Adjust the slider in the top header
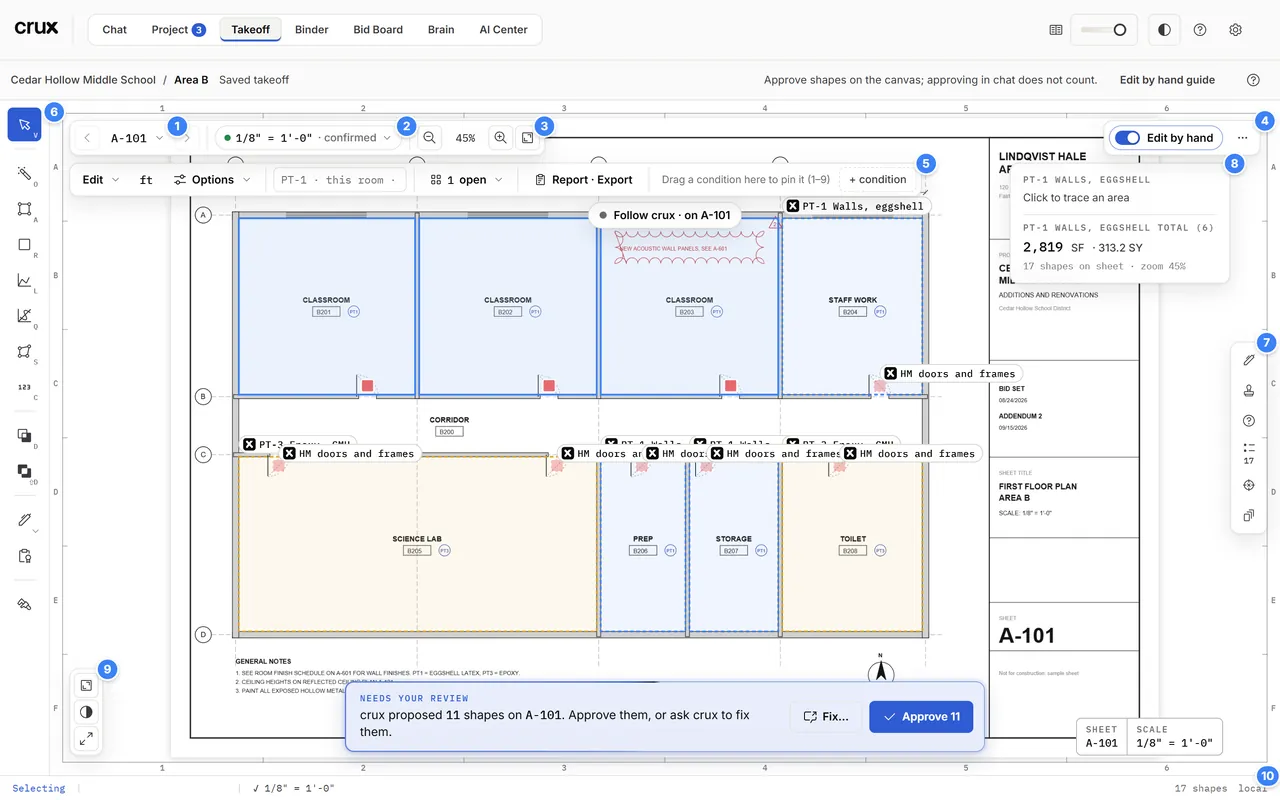This screenshot has height=800, width=1280. point(1105,30)
